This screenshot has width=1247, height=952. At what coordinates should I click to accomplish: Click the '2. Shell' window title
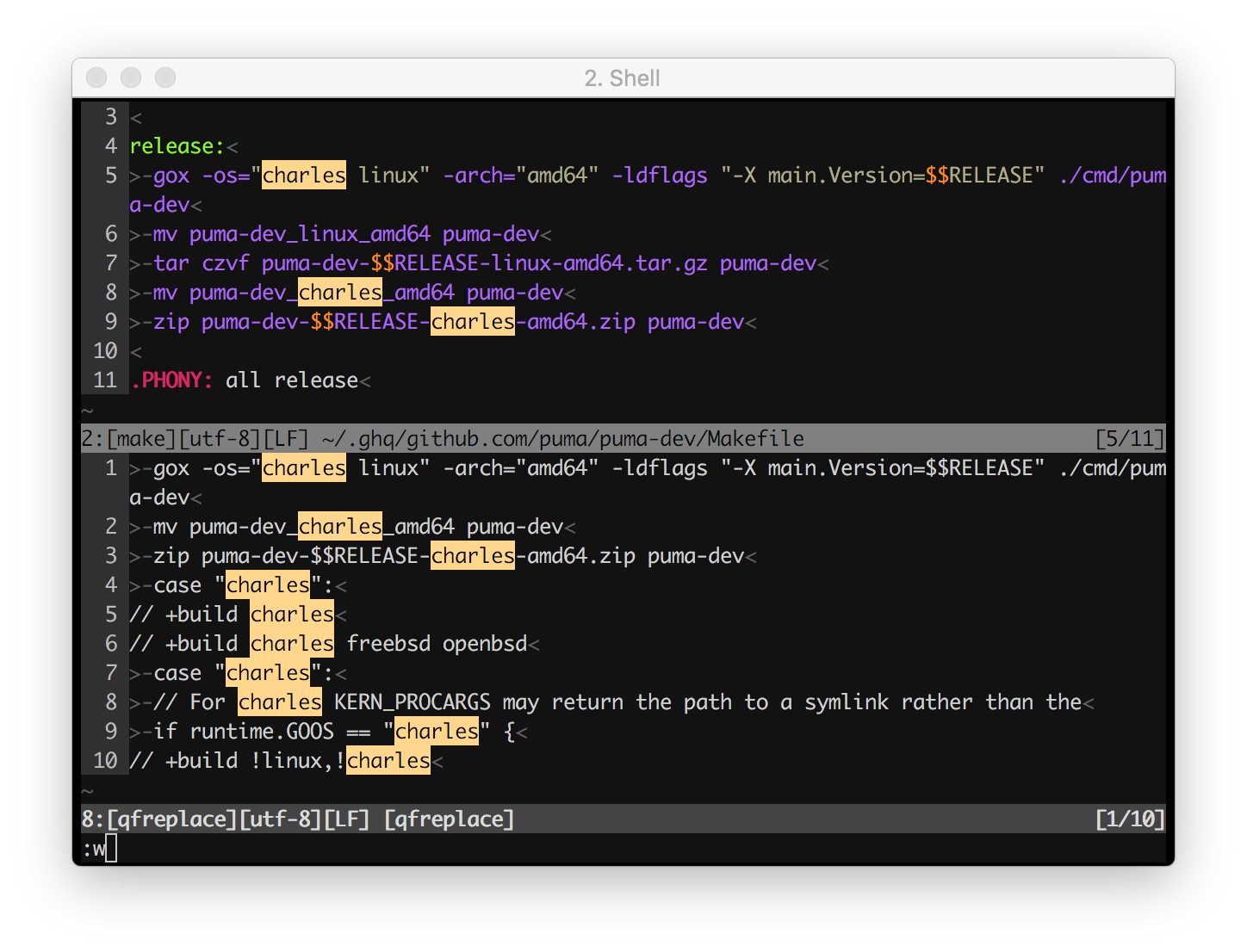pos(622,78)
